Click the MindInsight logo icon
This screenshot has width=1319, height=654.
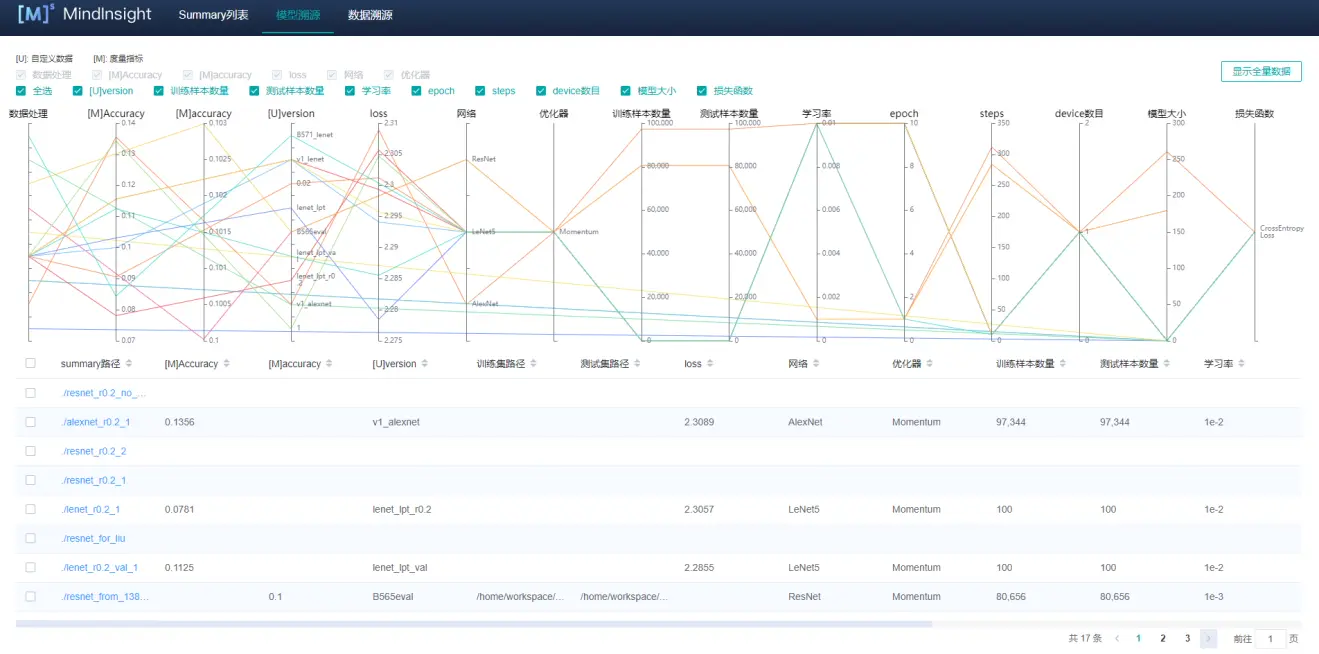tap(36, 16)
